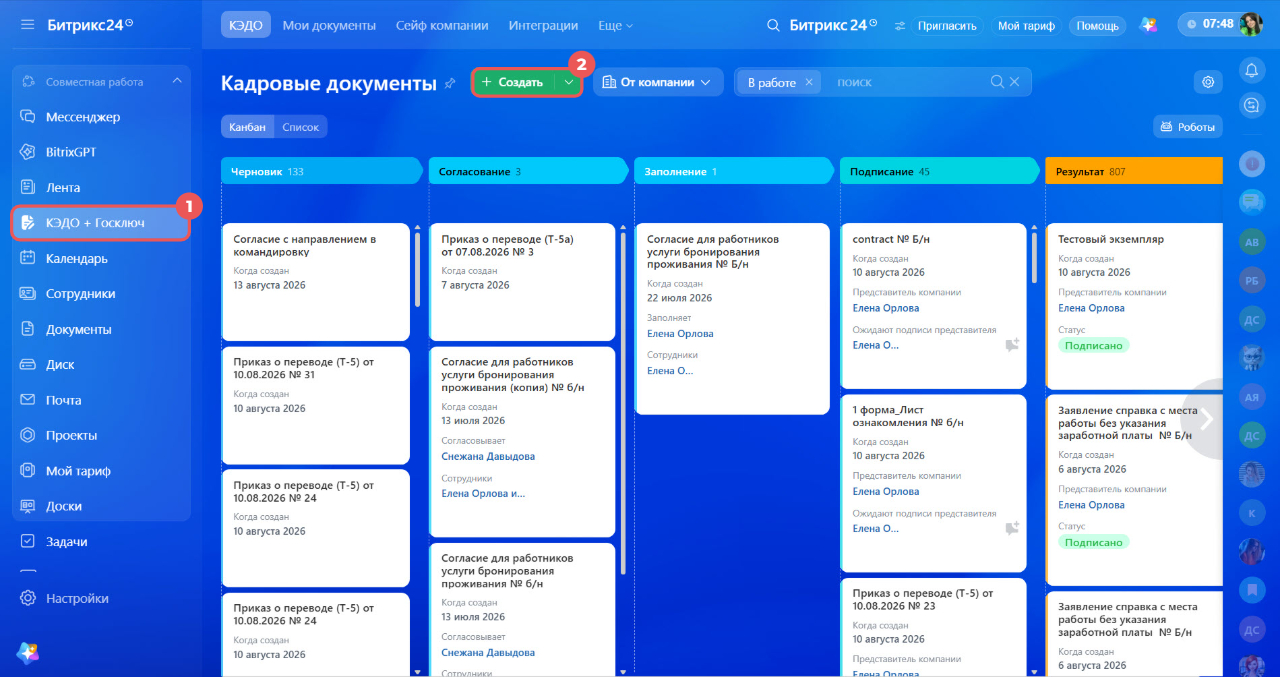Open the РБ avatar in the right panel
The image size is (1280, 677).
1251,282
